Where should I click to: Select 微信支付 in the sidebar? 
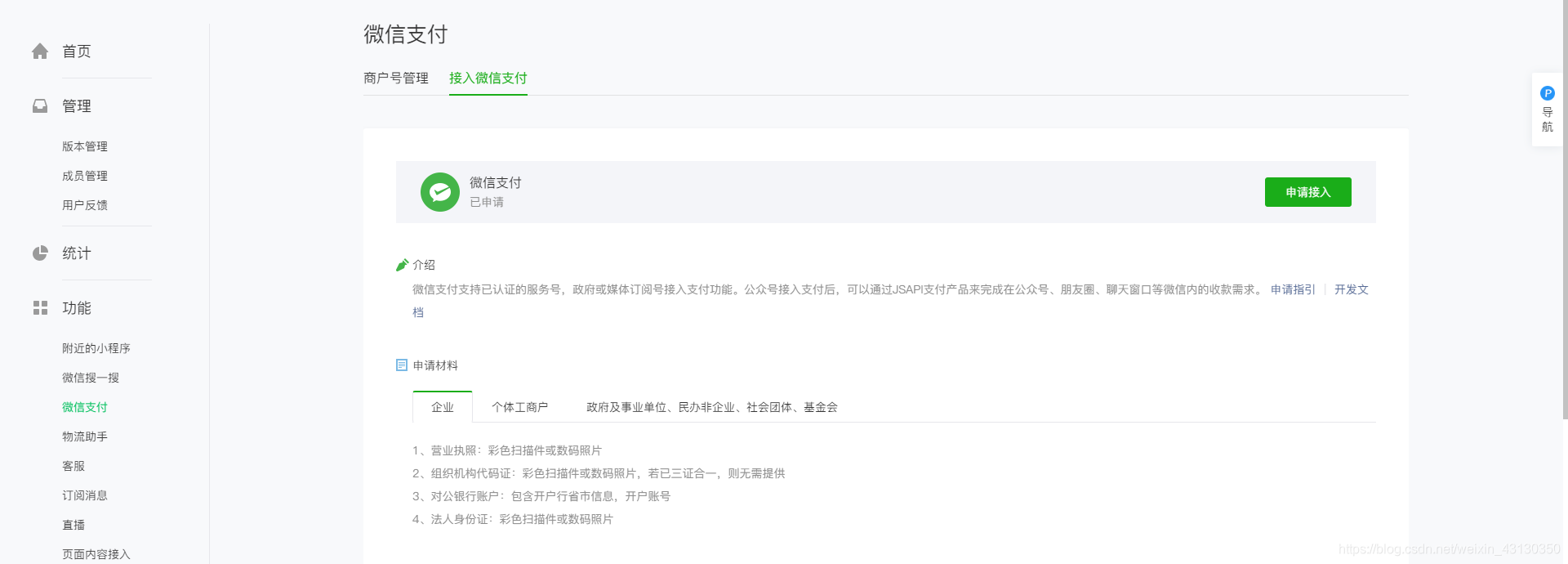(x=85, y=407)
